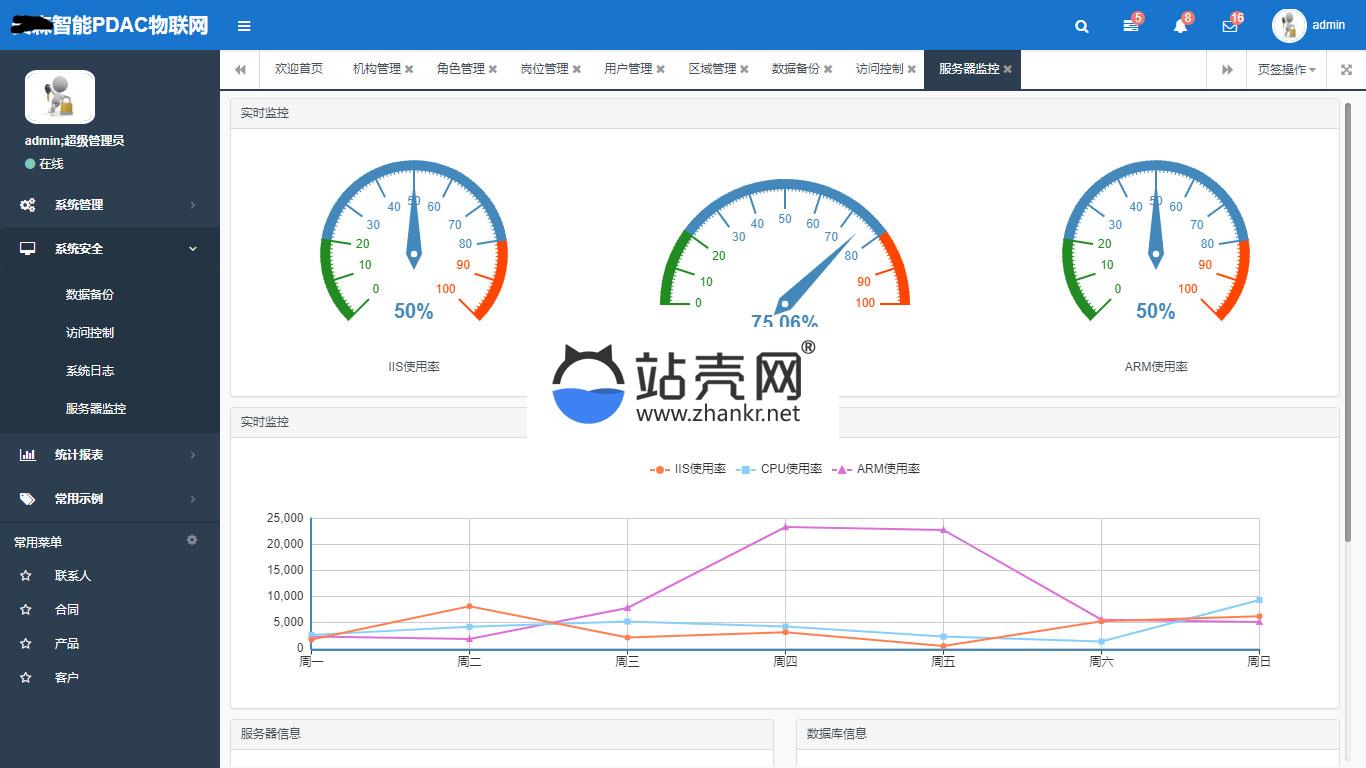This screenshot has width=1366, height=768.
Task: Toggle IIS使用率 series in chart legend
Action: [688, 469]
